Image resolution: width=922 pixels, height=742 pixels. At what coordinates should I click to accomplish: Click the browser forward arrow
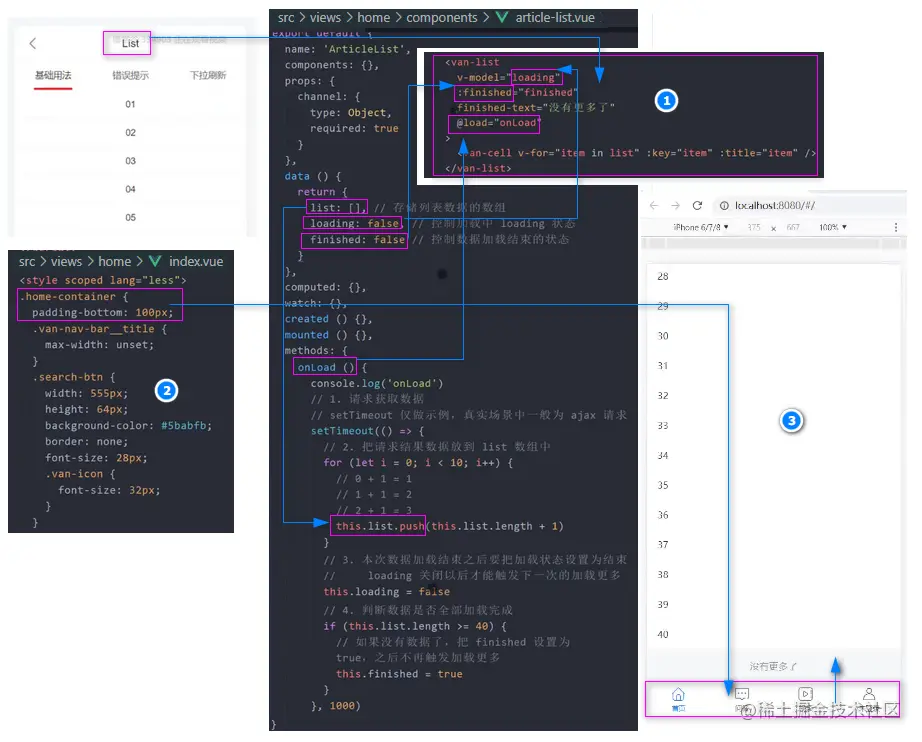[676, 205]
